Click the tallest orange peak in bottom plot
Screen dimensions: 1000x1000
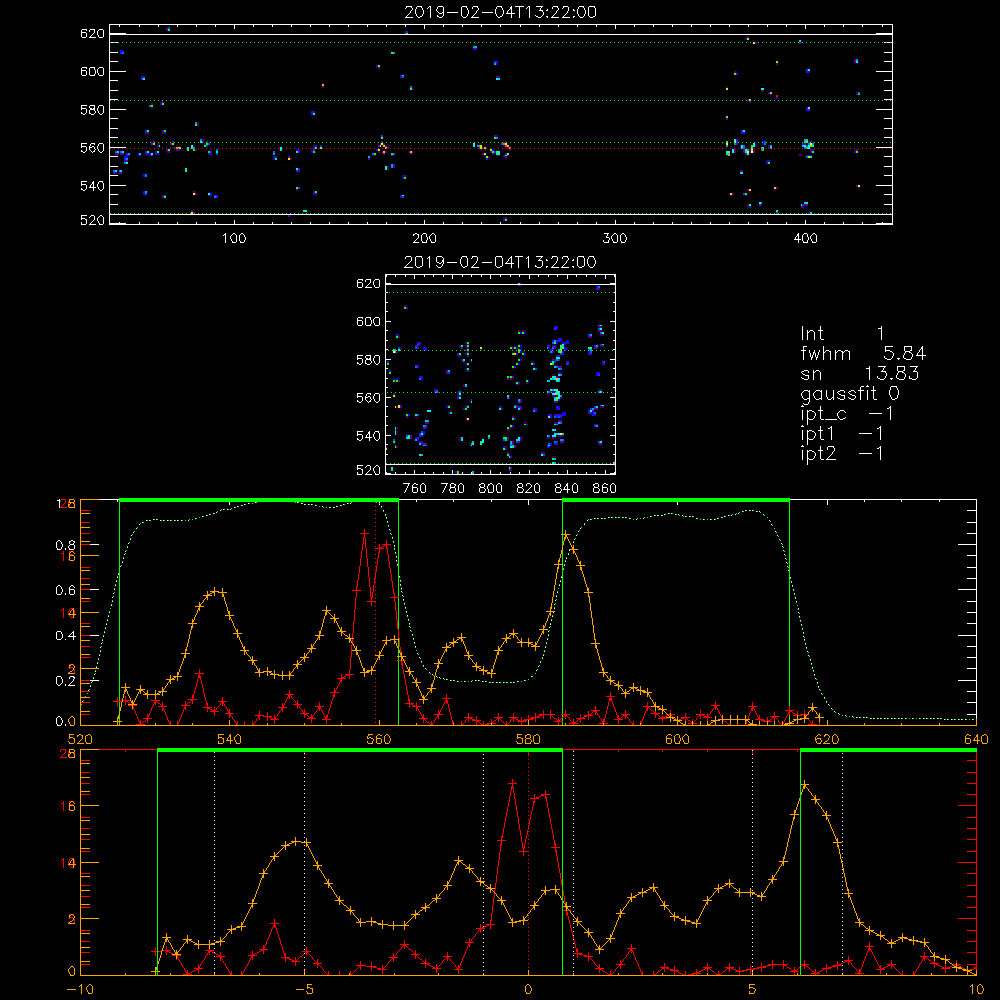pyautogui.click(x=805, y=784)
